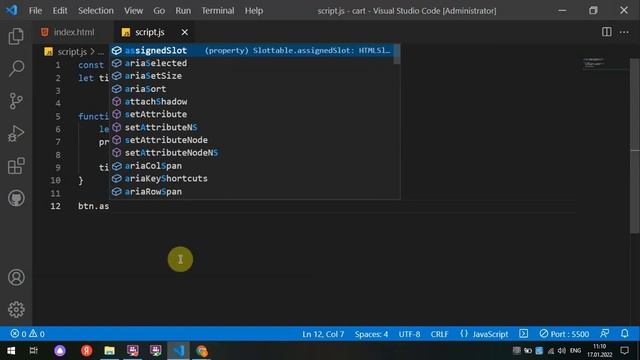Open the Selection menu
The image size is (640, 360).
[96, 11]
